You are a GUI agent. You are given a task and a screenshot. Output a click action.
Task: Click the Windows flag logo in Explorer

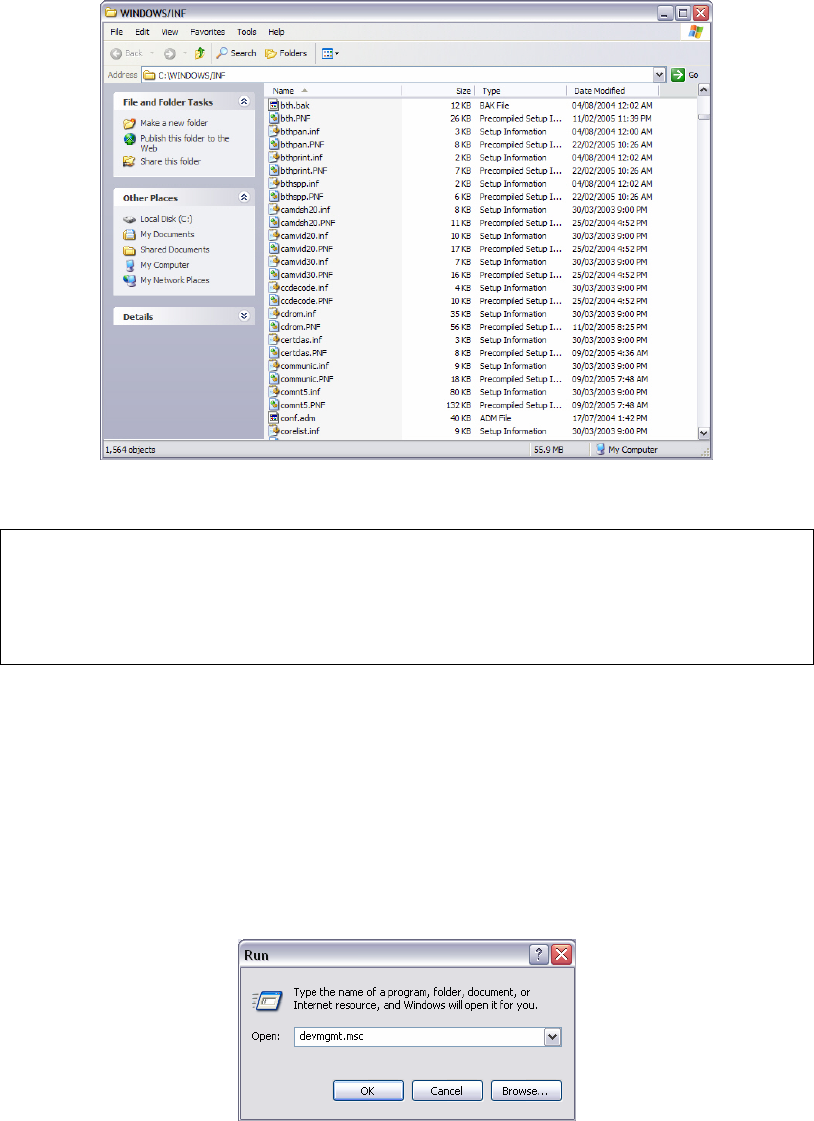695,31
